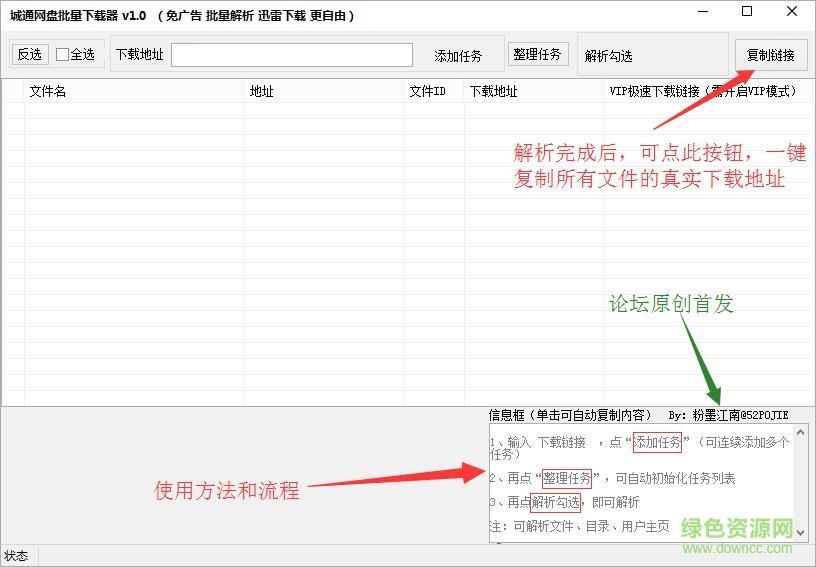Screen dimensions: 816x567
Task: Click the 复制链接 button
Action: click(771, 55)
